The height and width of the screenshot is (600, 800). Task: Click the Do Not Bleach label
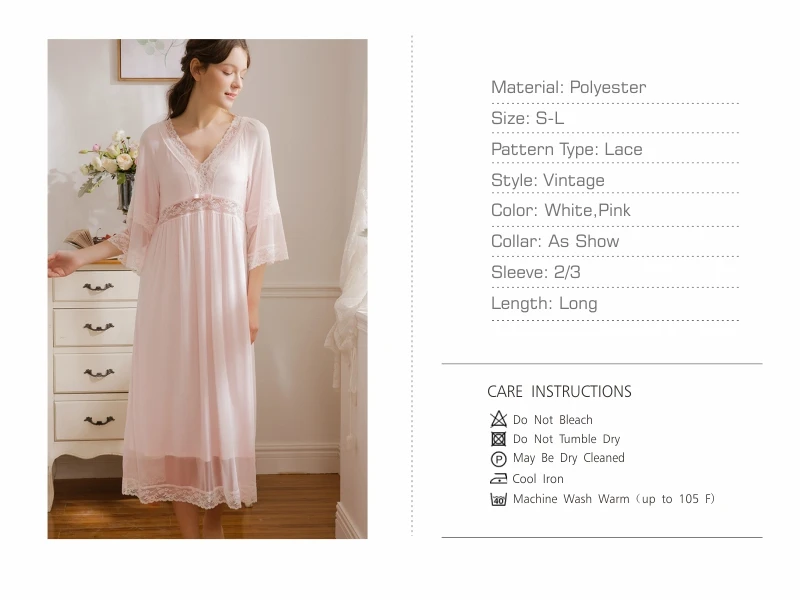coord(553,420)
